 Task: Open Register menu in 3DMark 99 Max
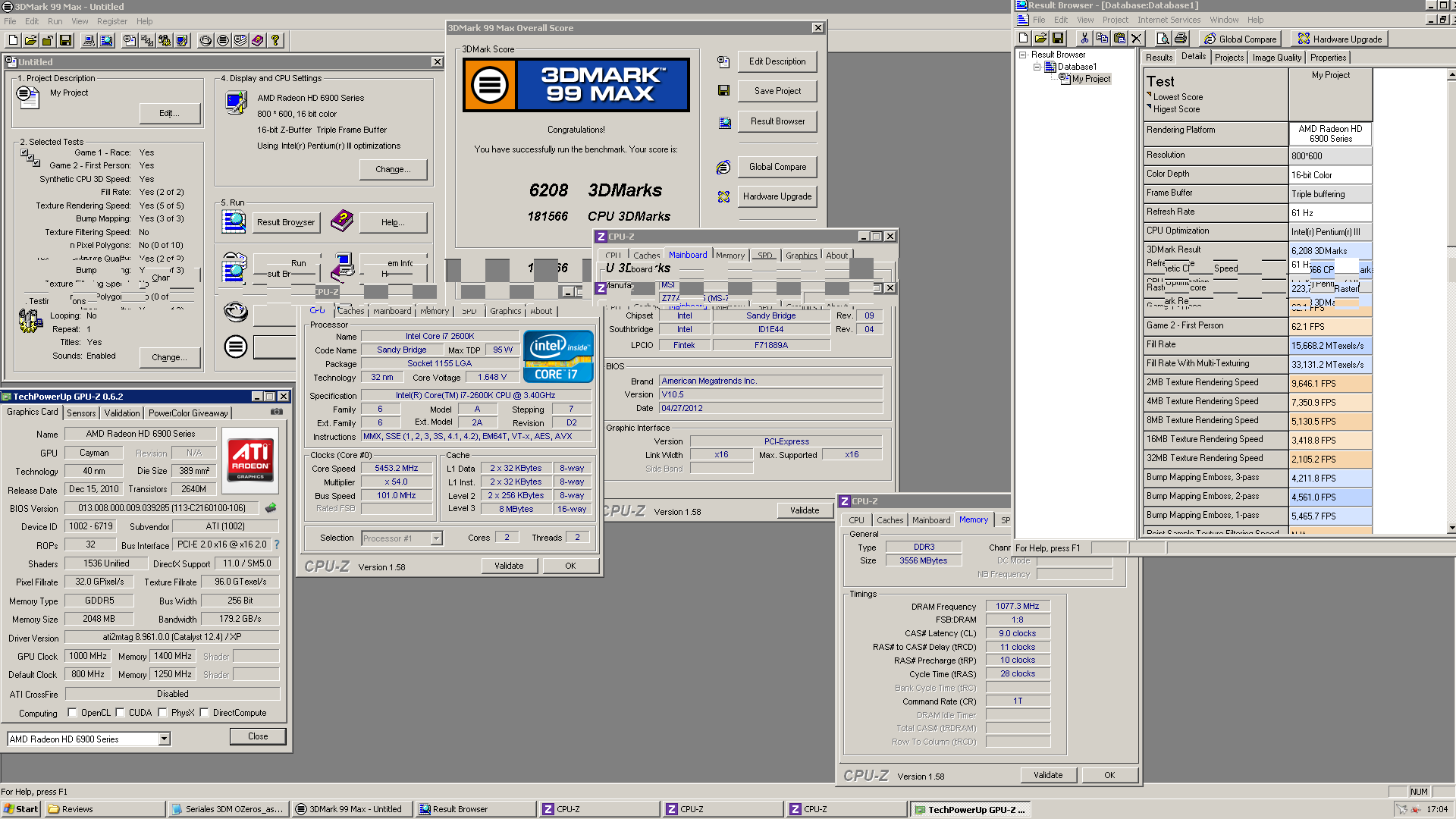pos(112,21)
